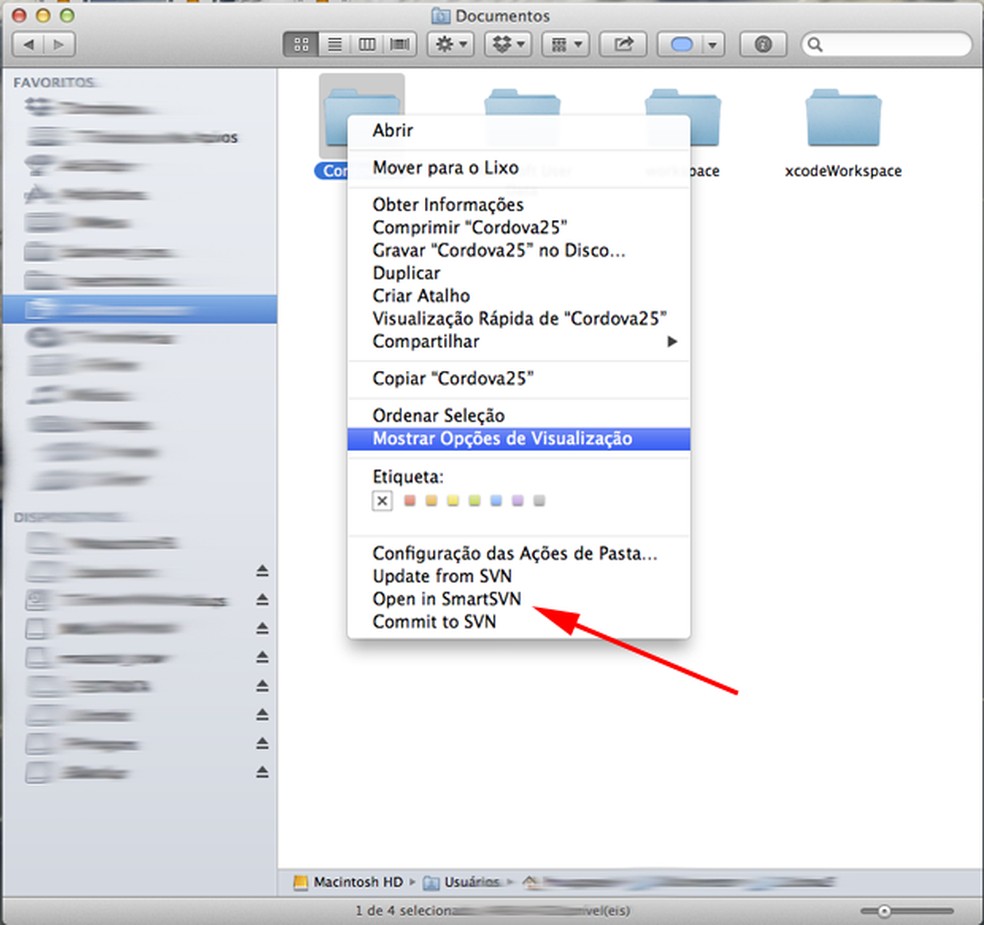Choose Abrir in the context menu
The image size is (984, 925).
519,131
